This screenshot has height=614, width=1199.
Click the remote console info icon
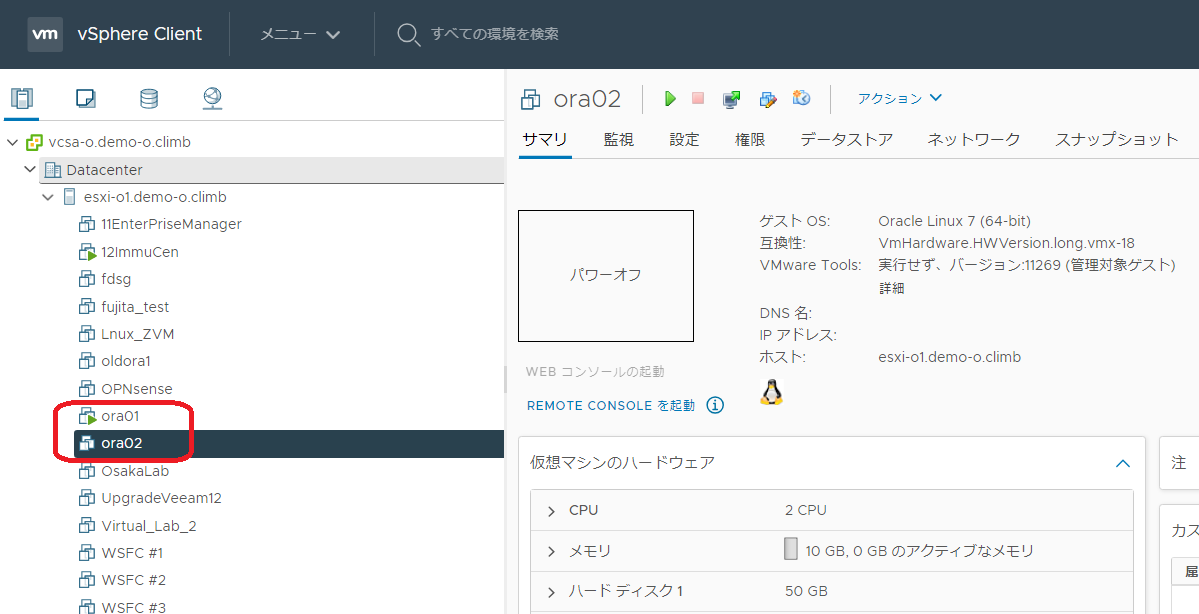point(715,405)
